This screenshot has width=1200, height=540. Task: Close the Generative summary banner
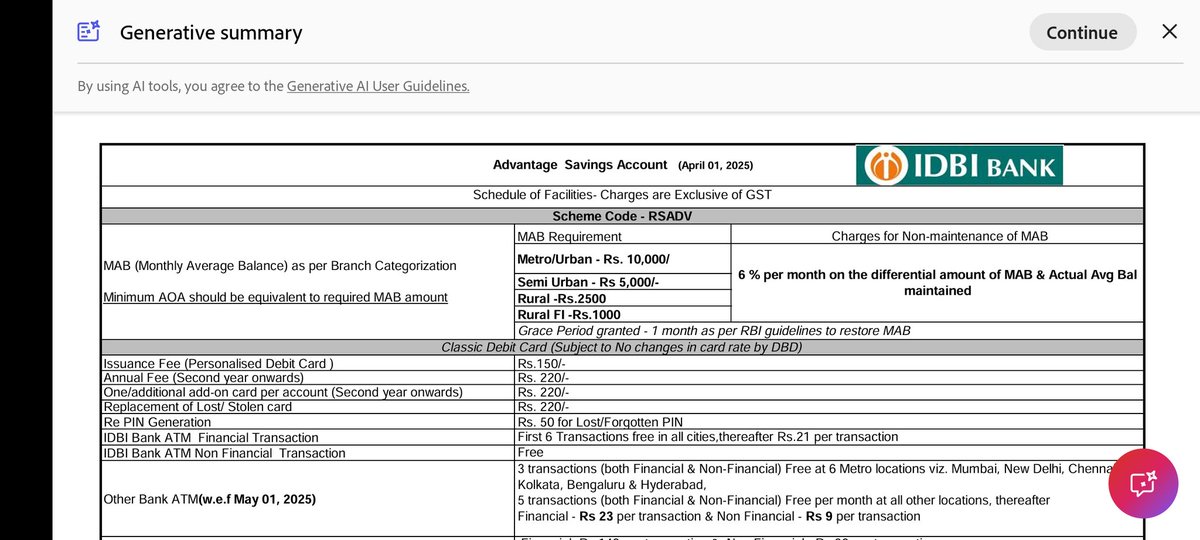1169,32
